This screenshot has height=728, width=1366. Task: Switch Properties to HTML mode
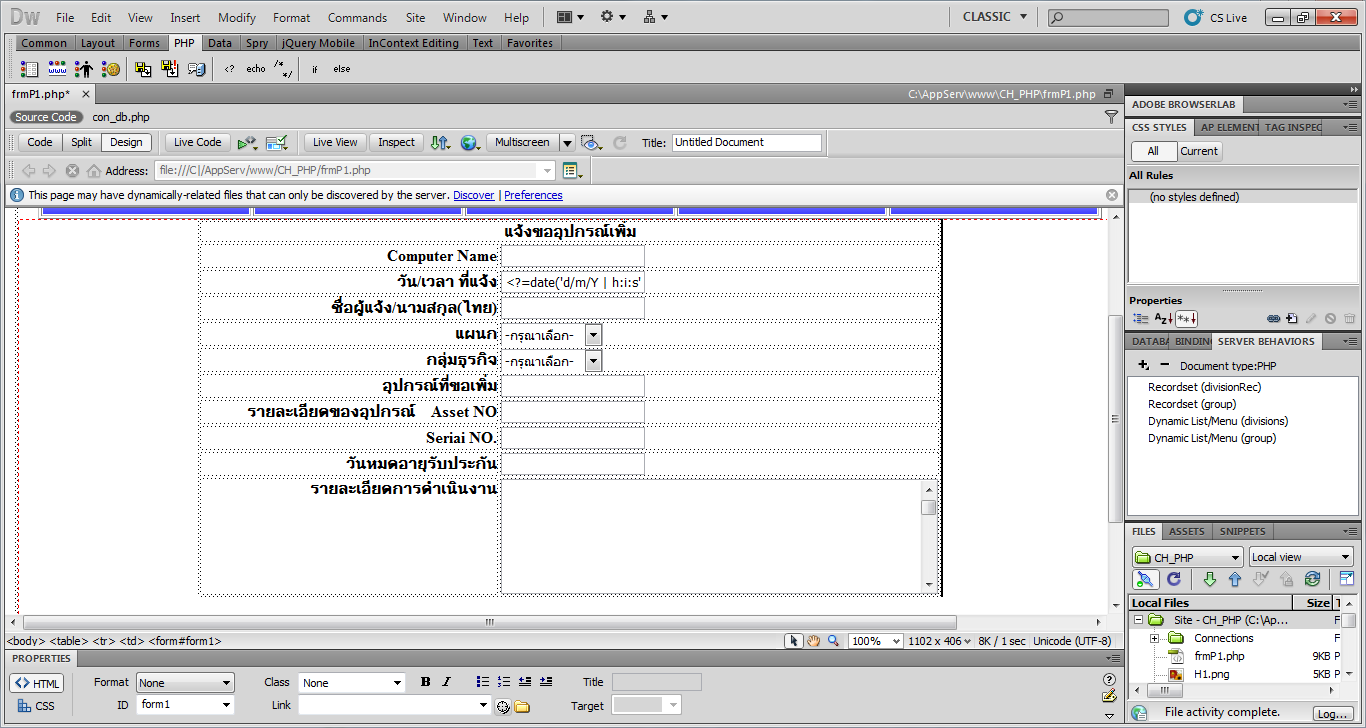pyautogui.click(x=37, y=684)
